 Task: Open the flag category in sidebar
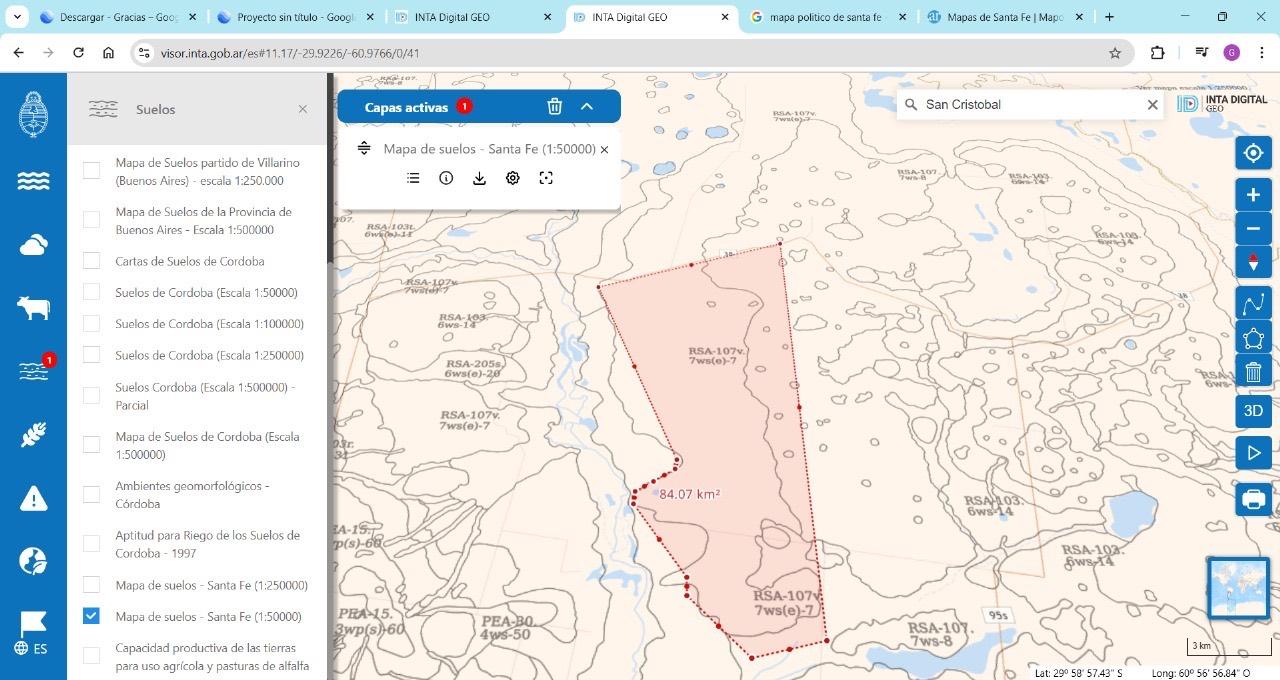(33, 623)
